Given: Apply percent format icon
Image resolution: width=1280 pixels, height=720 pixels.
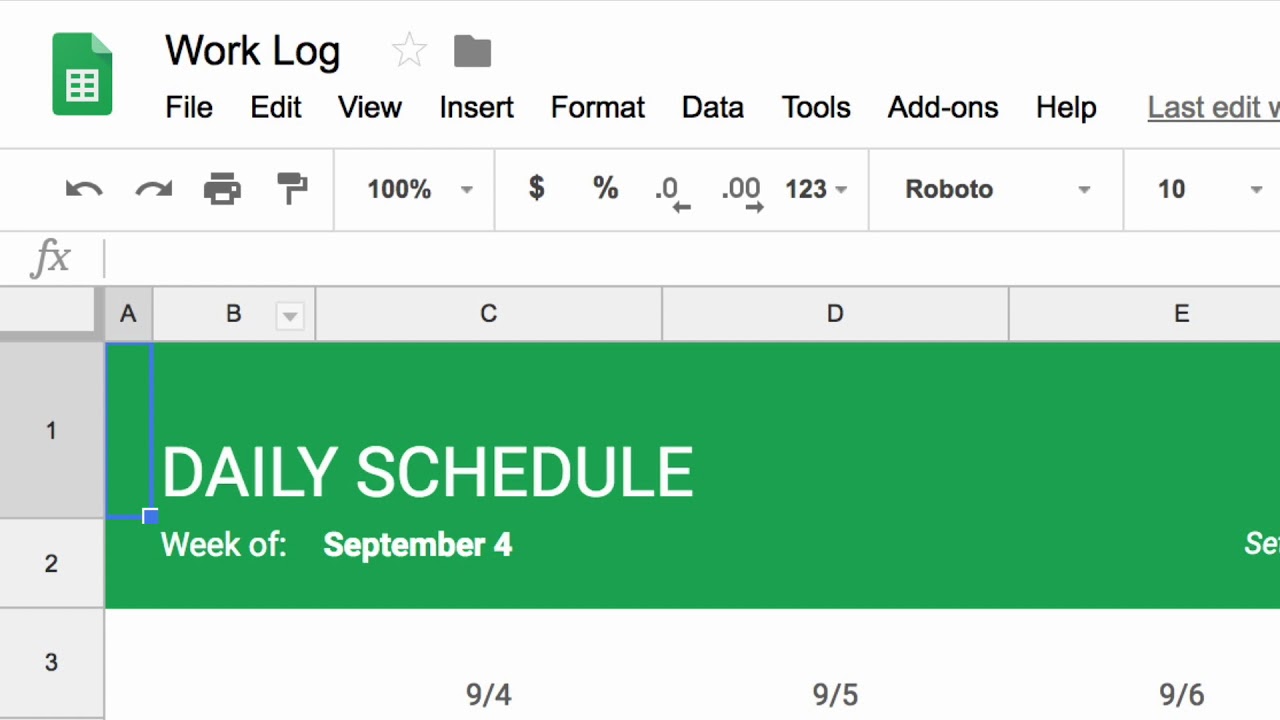Looking at the screenshot, I should (605, 188).
